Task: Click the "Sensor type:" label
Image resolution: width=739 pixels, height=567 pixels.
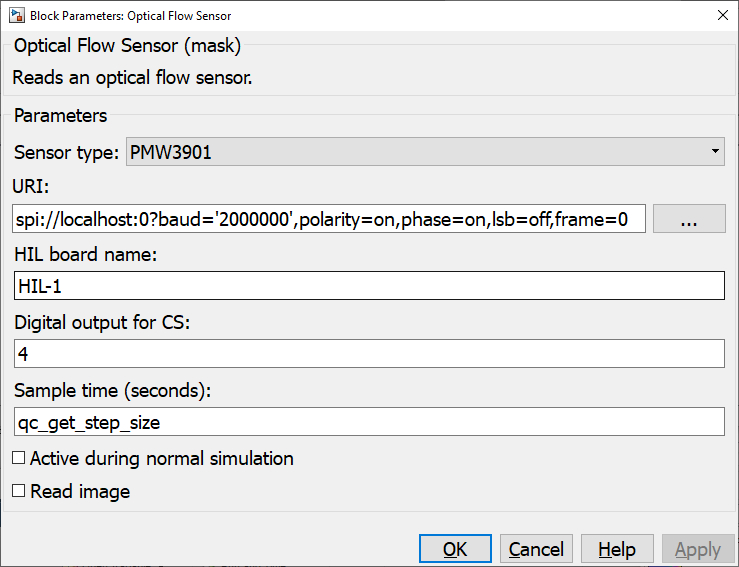Action: pyautogui.click(x=67, y=153)
